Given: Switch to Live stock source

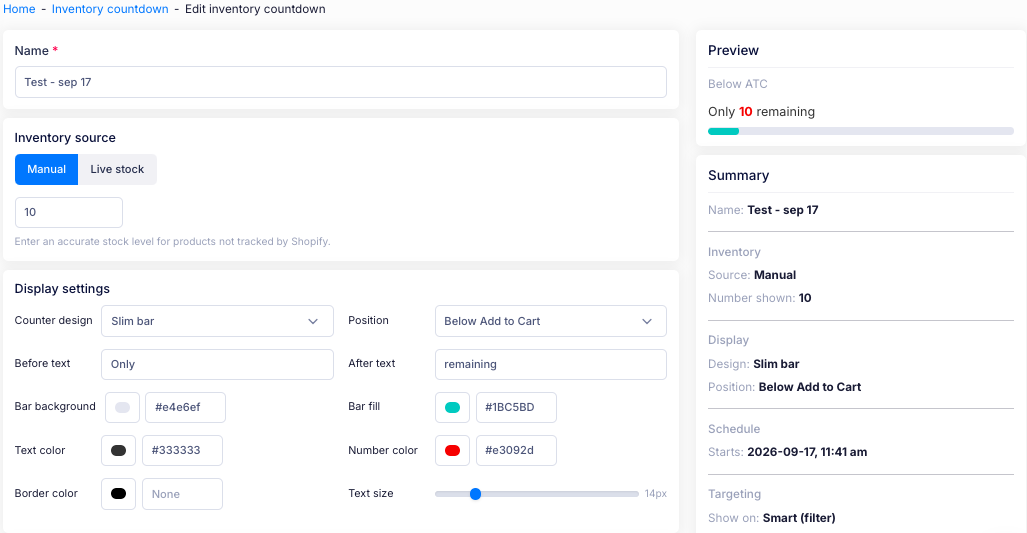Looking at the screenshot, I should point(117,169).
